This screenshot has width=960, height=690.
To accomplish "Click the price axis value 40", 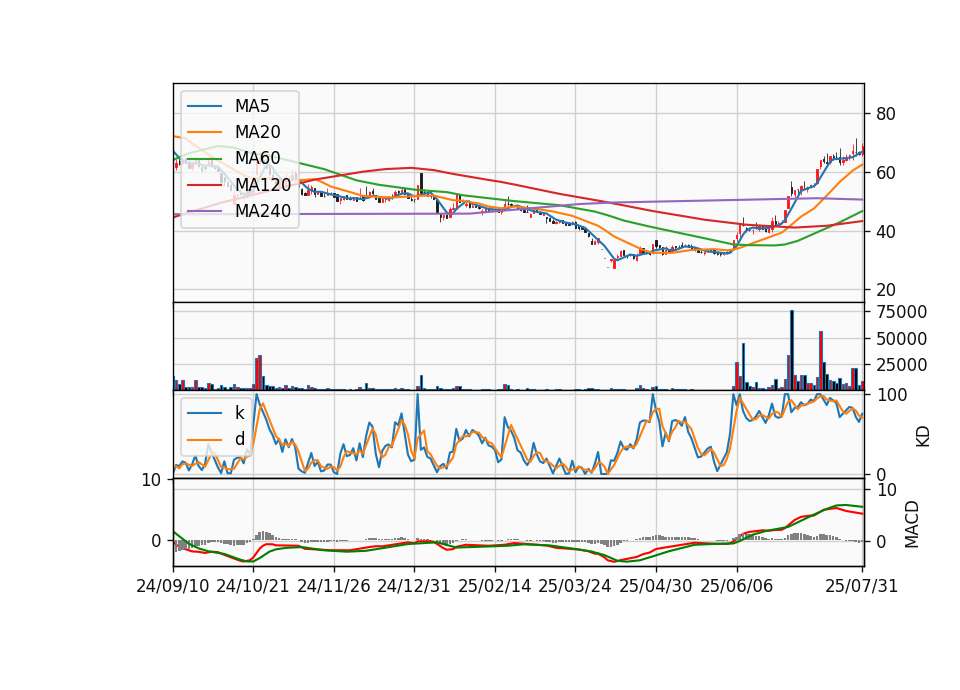I will (885, 231).
